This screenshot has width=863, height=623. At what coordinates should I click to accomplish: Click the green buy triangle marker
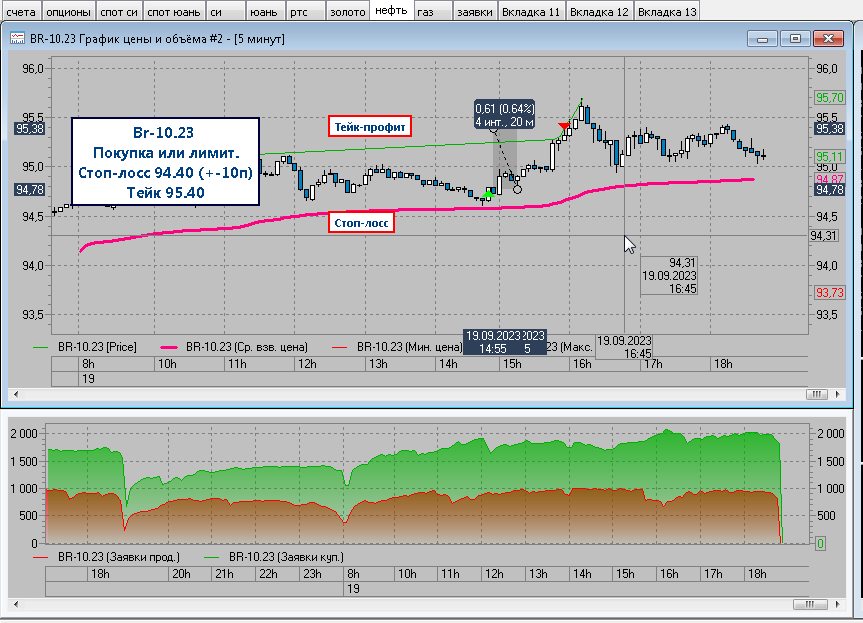point(488,193)
